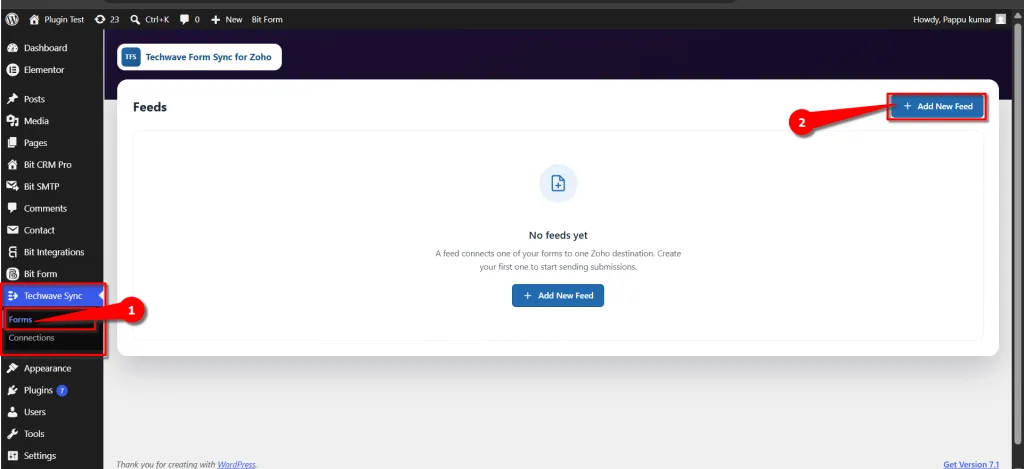Click the Media sidebar icon
The image size is (1024, 469).
12,121
